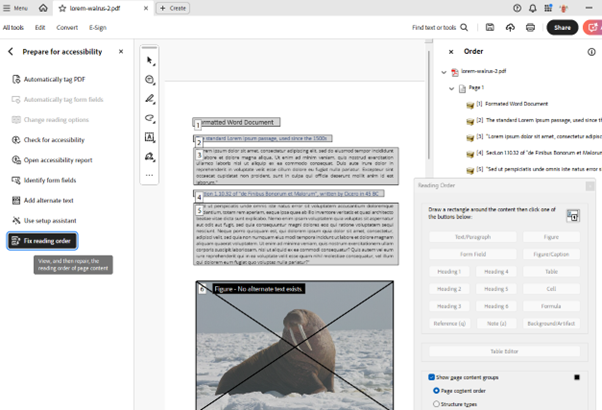Screen dimensions: 602x410
Task: Click the draw rectangle selection icon
Action: click(573, 216)
